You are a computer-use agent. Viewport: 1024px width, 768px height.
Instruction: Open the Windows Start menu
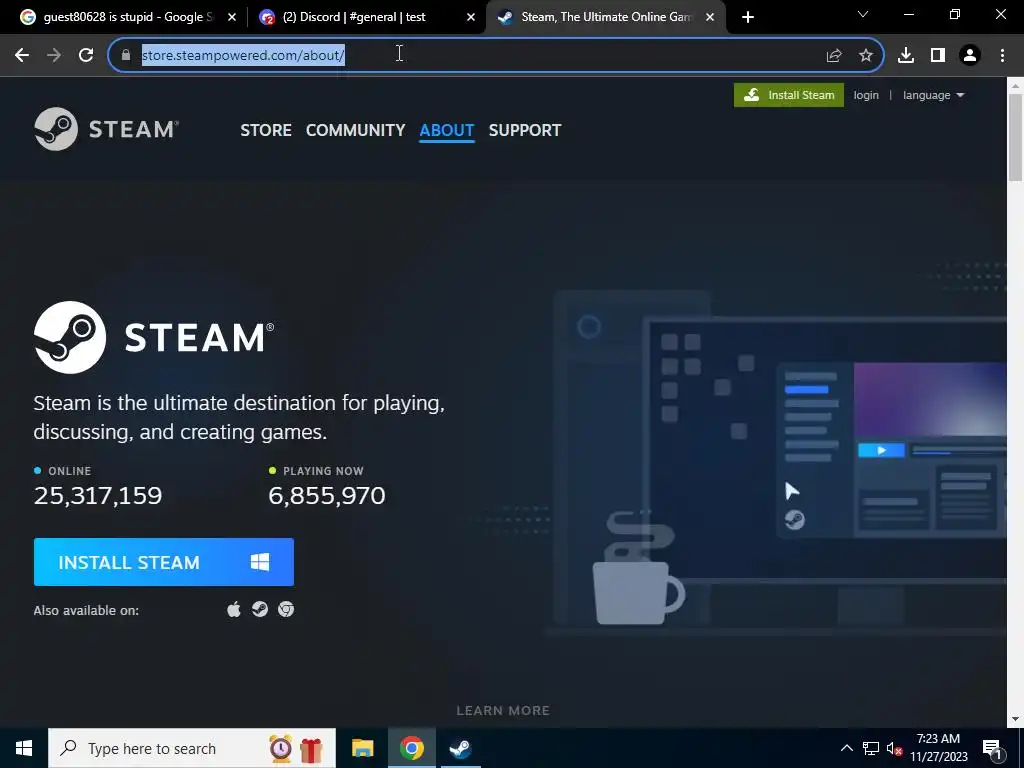pos(24,748)
